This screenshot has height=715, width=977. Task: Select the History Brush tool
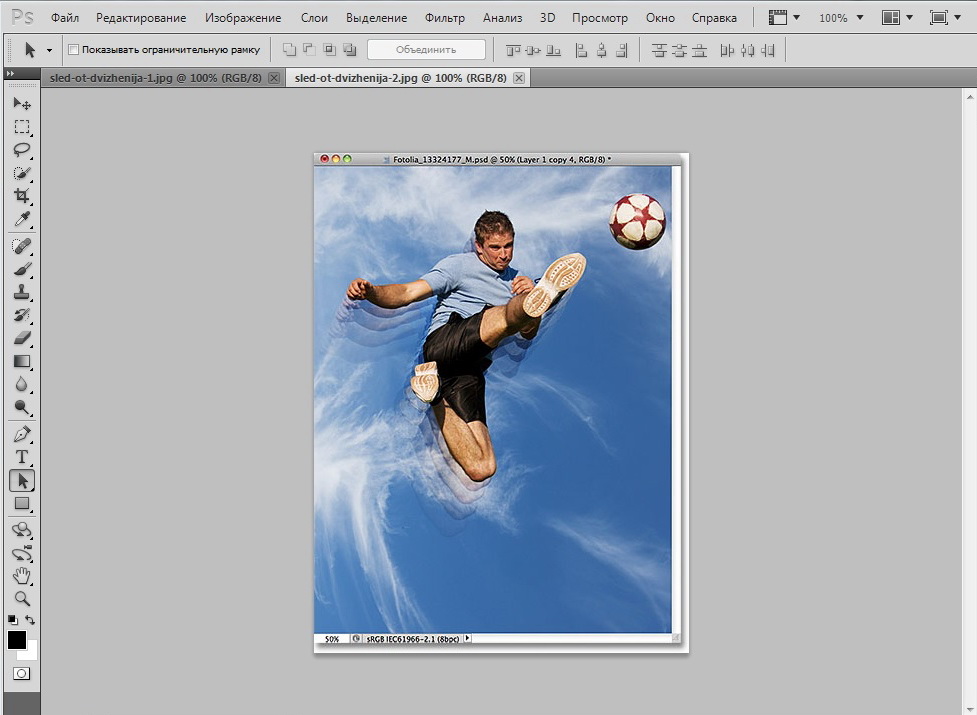(22, 315)
